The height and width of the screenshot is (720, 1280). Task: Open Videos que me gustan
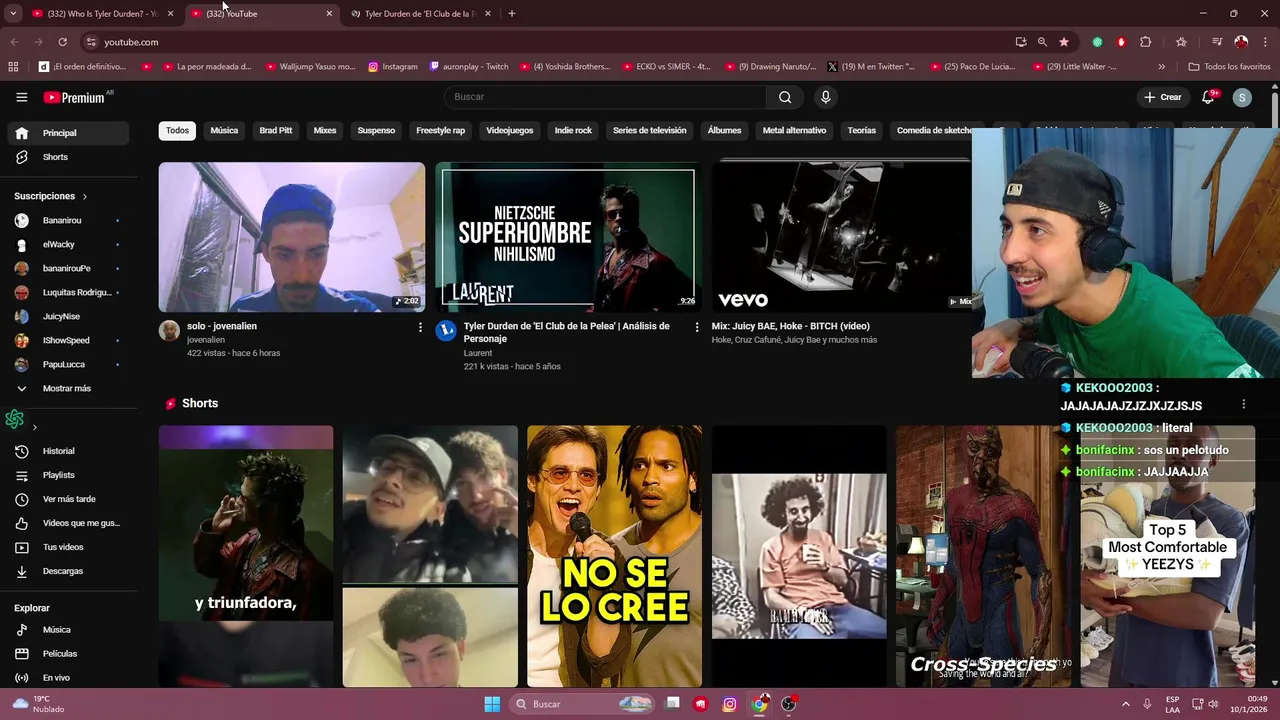[68, 523]
